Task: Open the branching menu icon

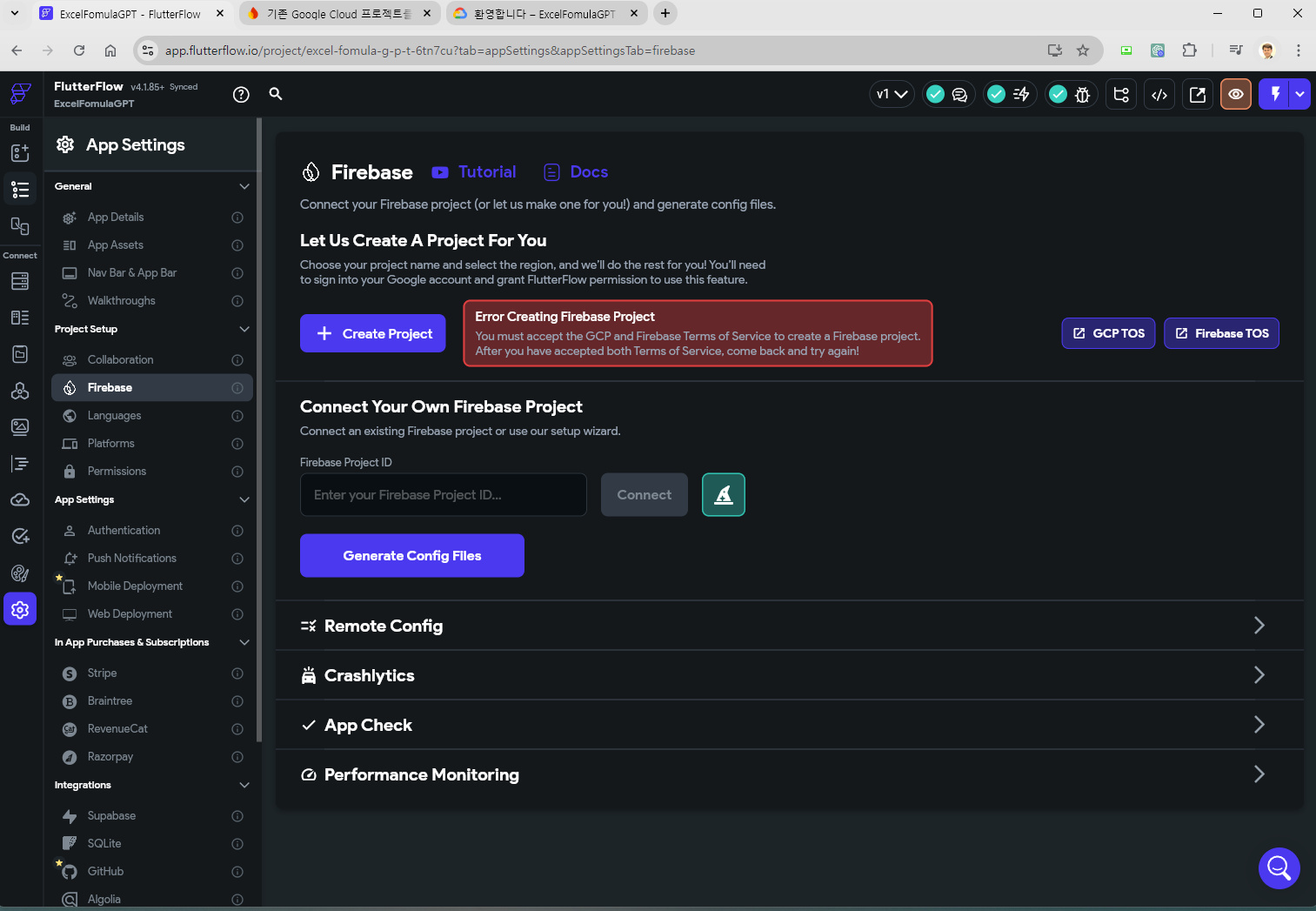Action: tap(1121, 94)
